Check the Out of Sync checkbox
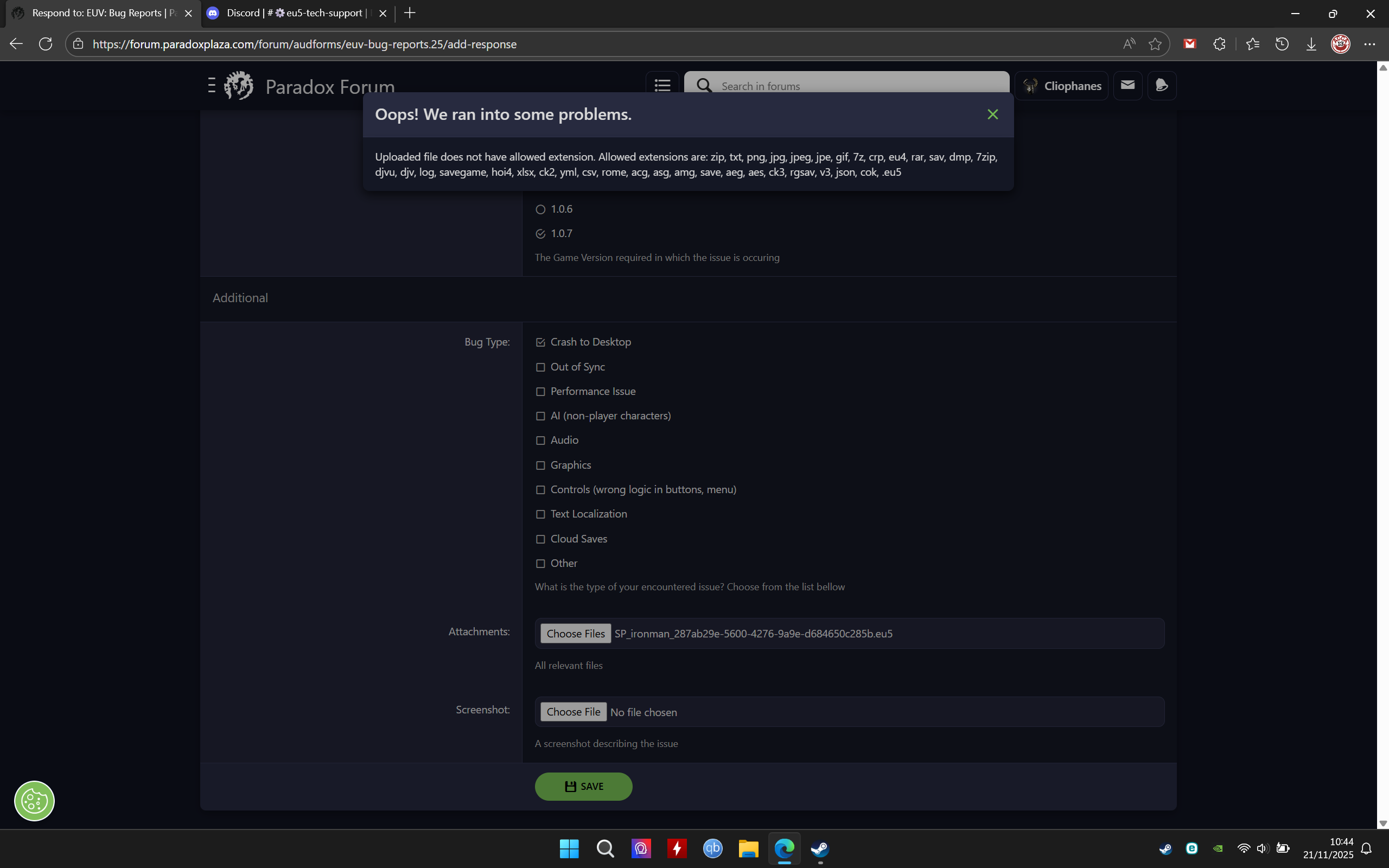1389x868 pixels. click(540, 367)
